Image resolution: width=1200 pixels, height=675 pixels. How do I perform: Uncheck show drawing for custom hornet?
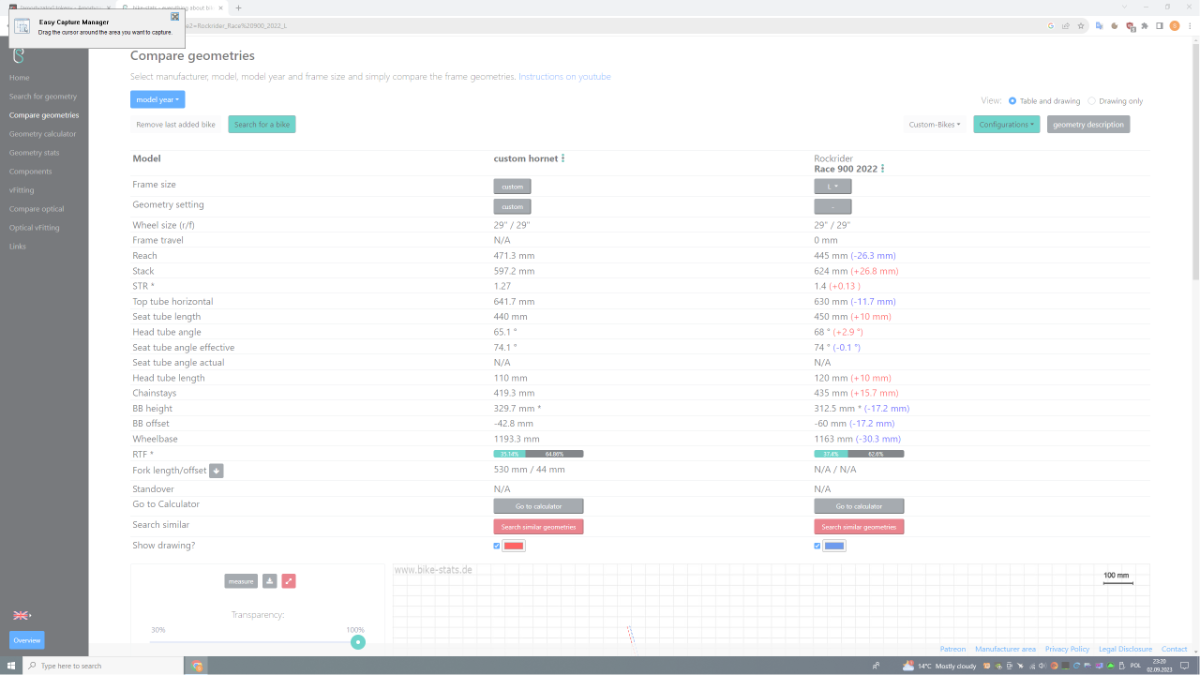[x=497, y=546]
